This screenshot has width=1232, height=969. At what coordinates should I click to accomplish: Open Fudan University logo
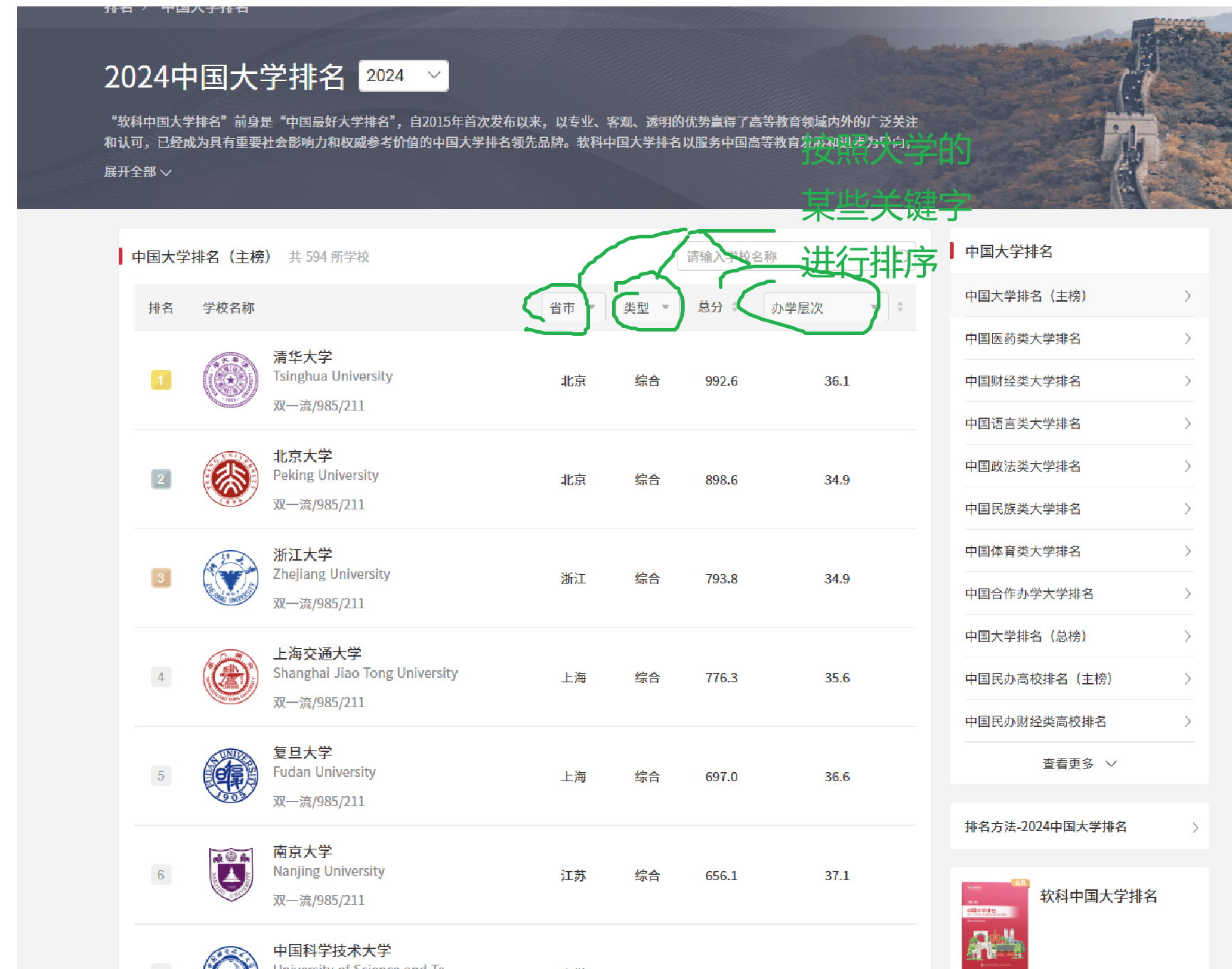click(x=231, y=775)
